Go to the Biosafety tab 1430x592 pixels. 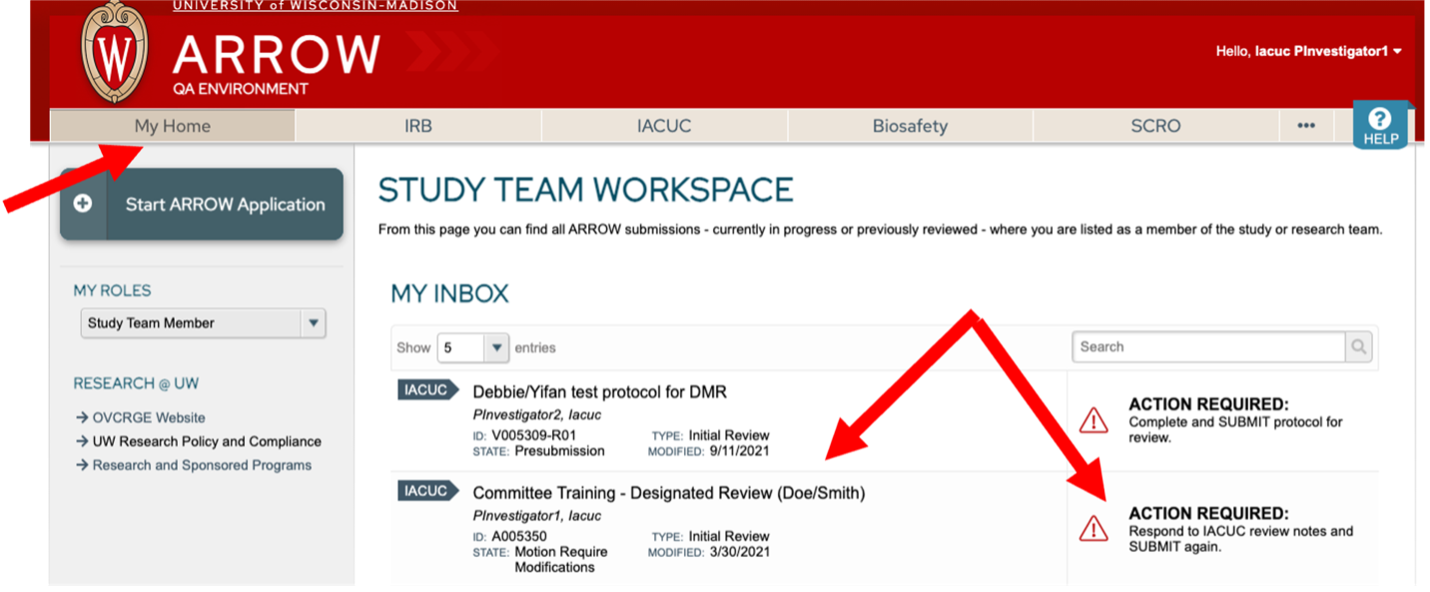910,126
